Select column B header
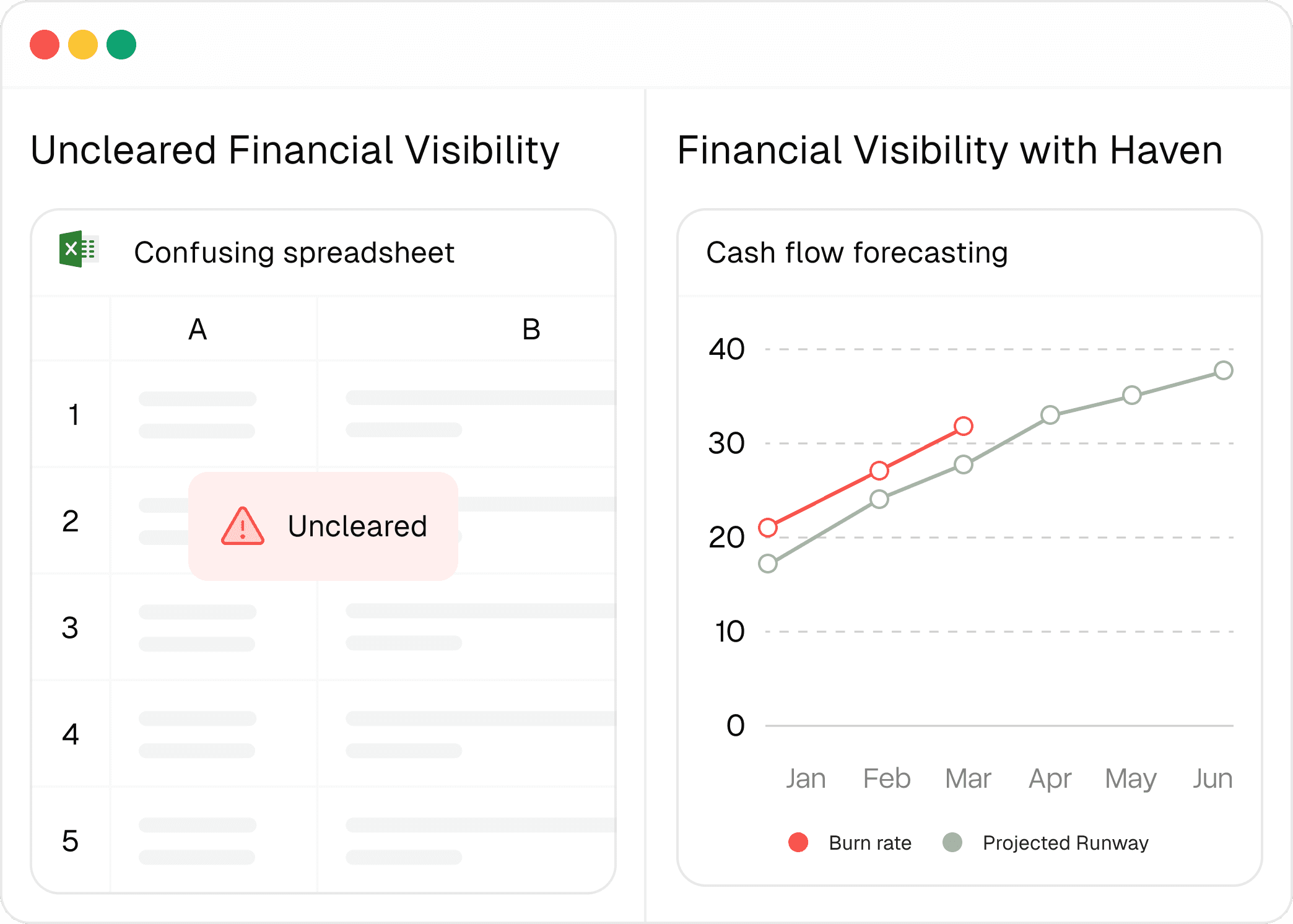 tap(531, 329)
